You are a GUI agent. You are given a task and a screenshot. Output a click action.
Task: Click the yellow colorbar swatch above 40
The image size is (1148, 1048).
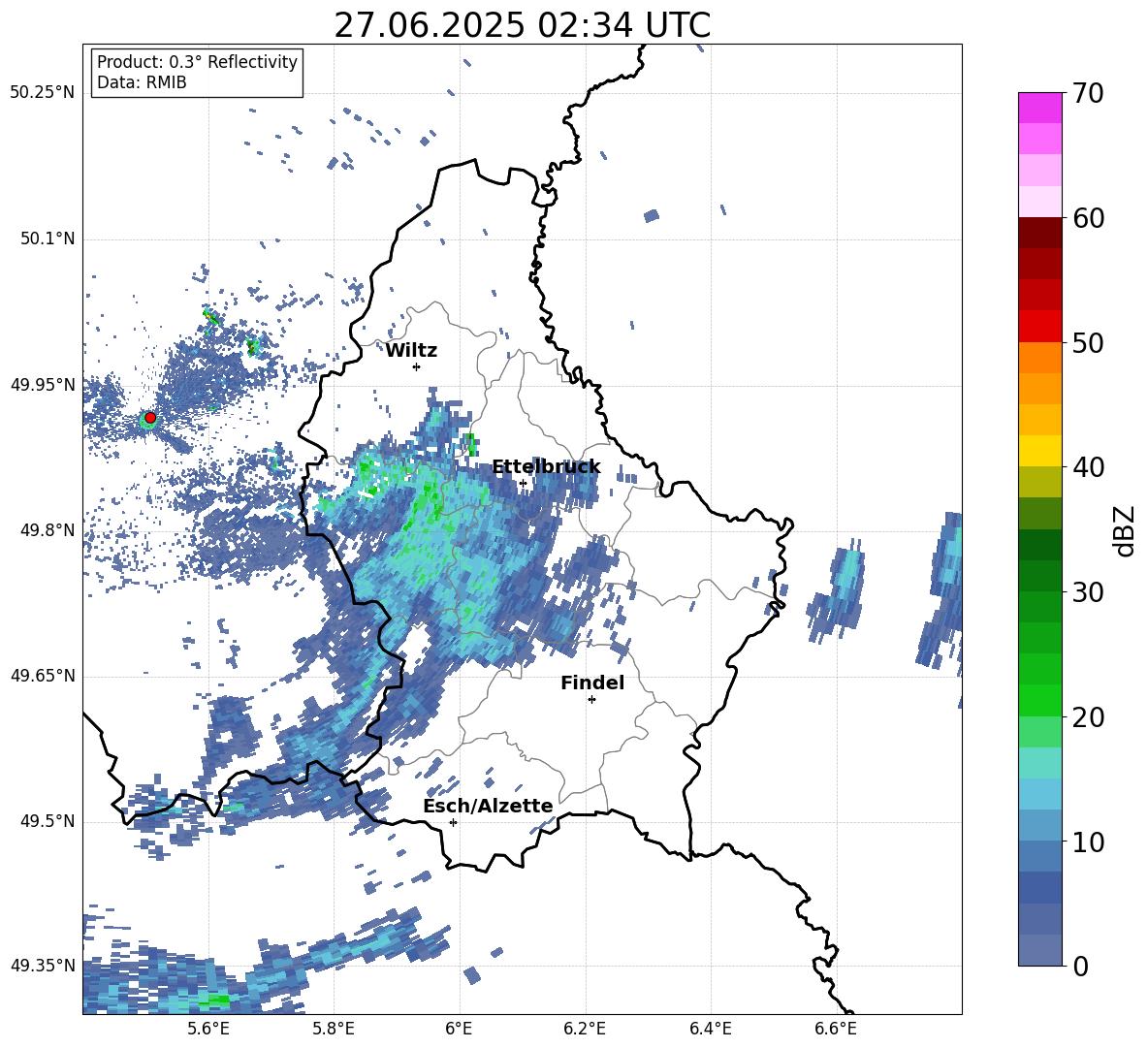pos(1039,451)
